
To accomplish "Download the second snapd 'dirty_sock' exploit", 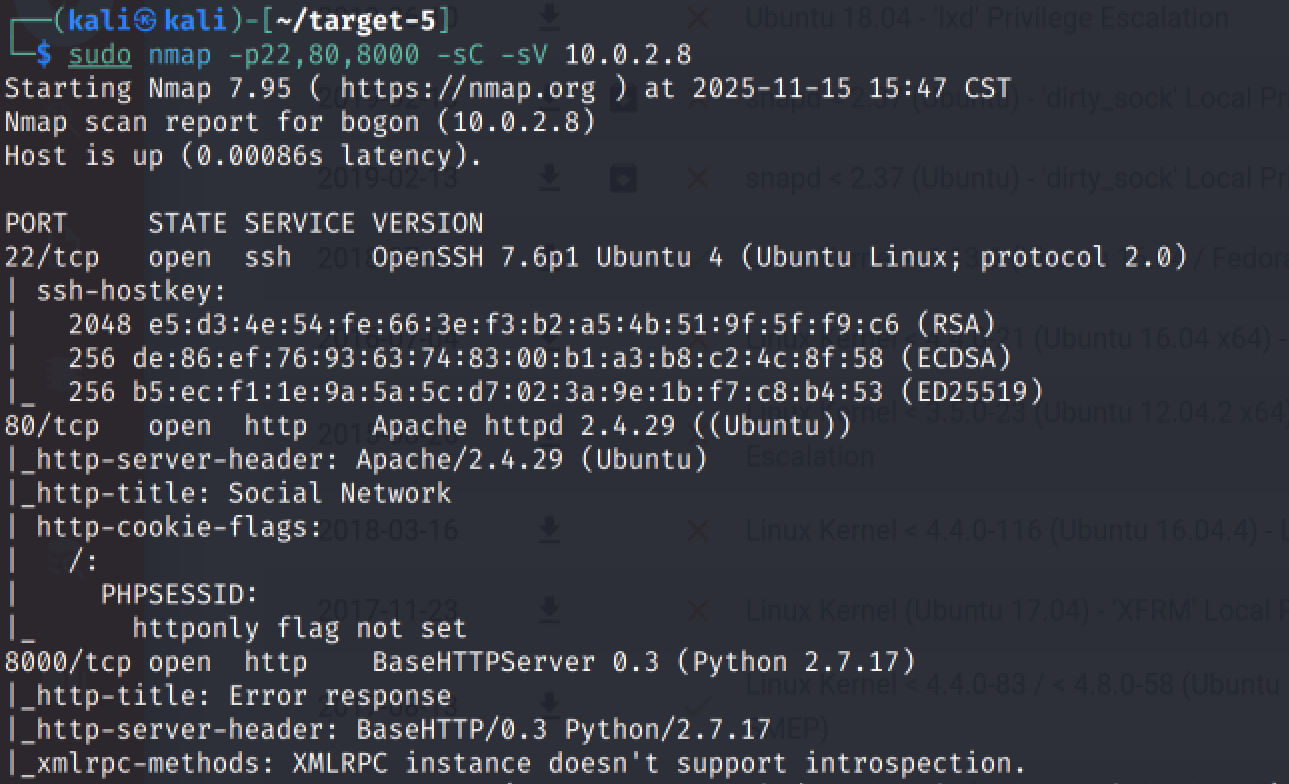I will coord(548,178).
